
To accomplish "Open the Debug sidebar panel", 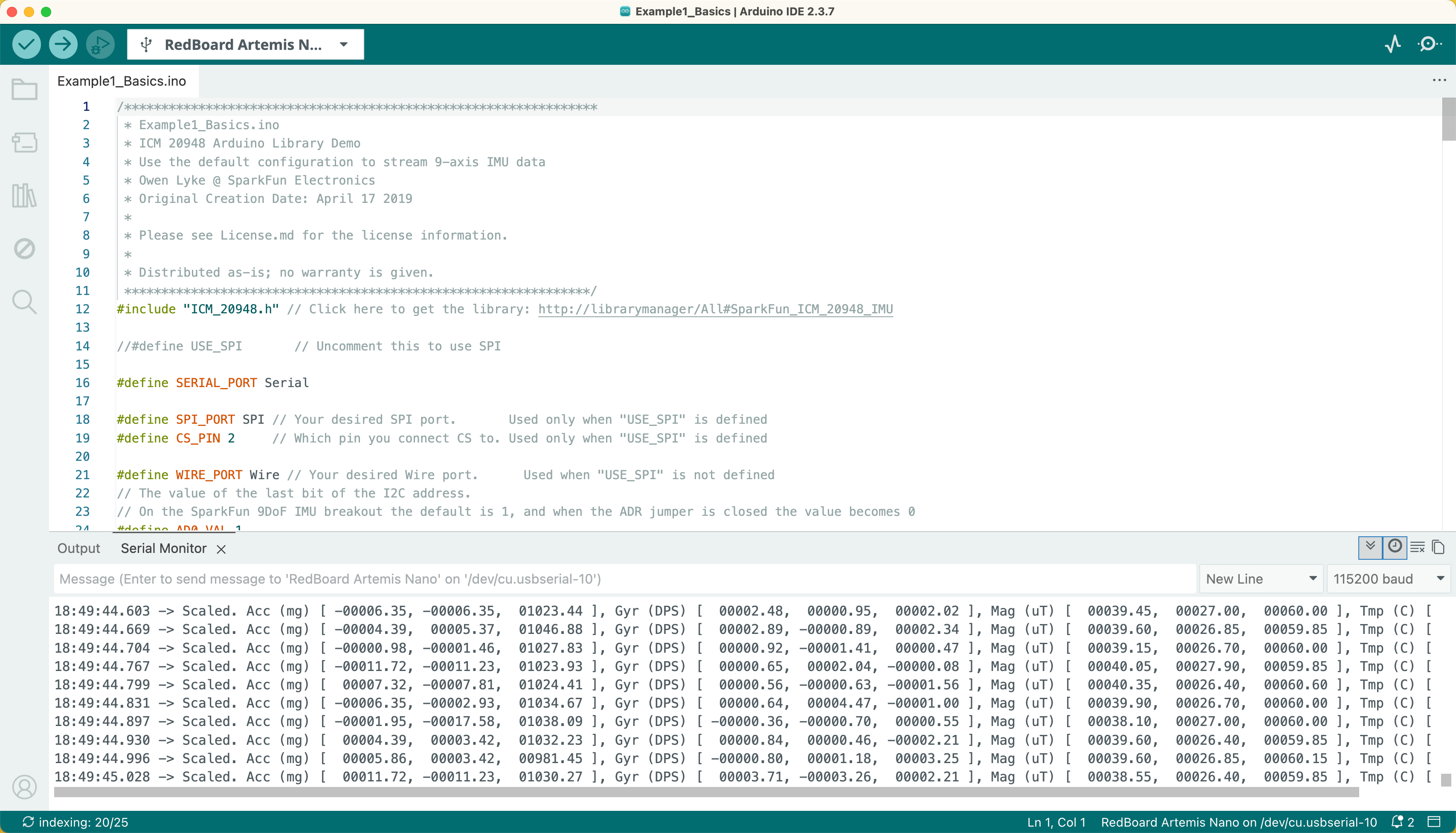I will 24,248.
